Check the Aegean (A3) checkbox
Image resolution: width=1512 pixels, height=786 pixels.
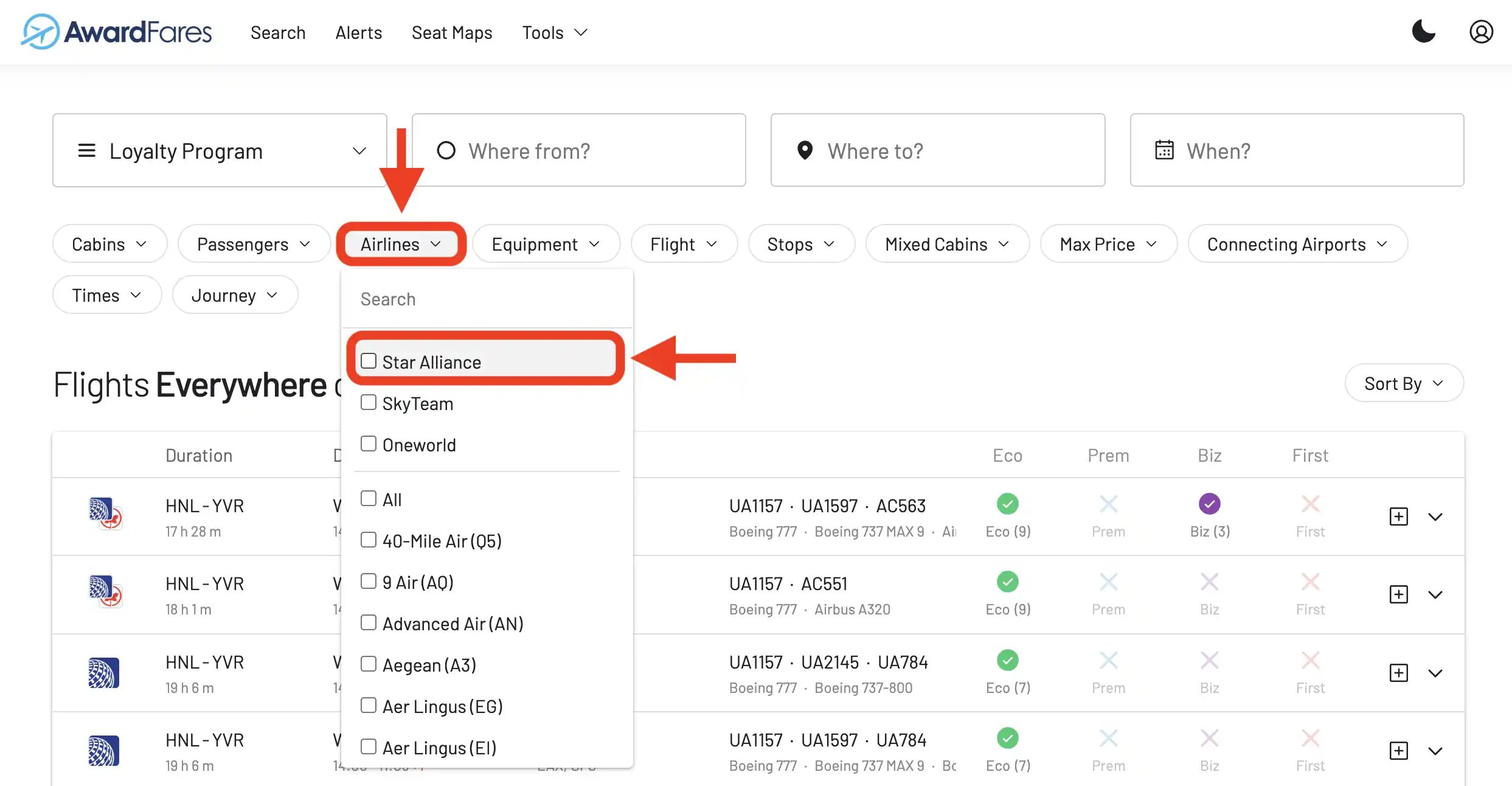coord(368,664)
